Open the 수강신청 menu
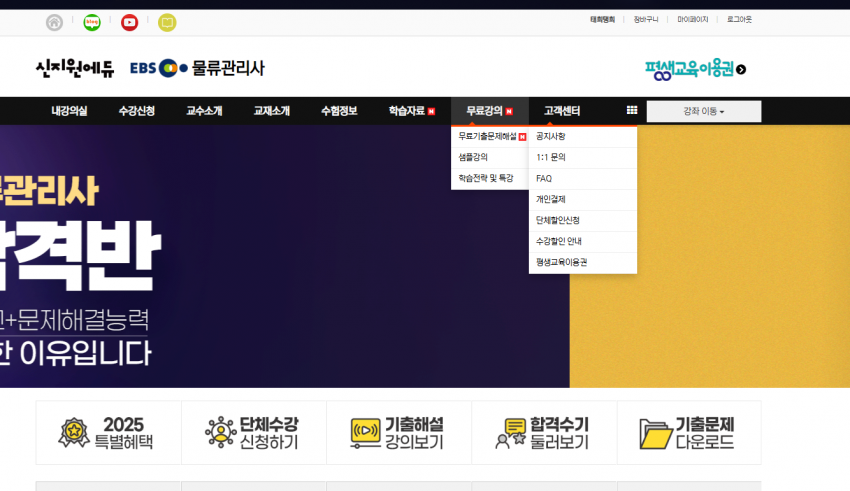The width and height of the screenshot is (850, 491). click(137, 111)
